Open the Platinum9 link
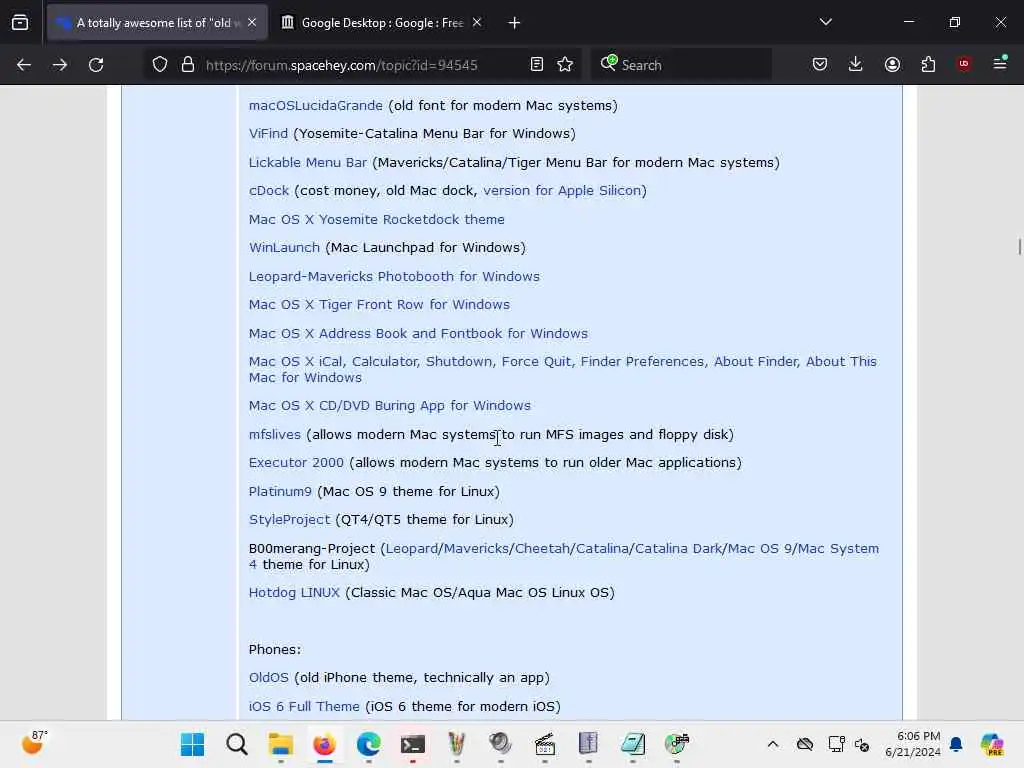 (x=280, y=491)
